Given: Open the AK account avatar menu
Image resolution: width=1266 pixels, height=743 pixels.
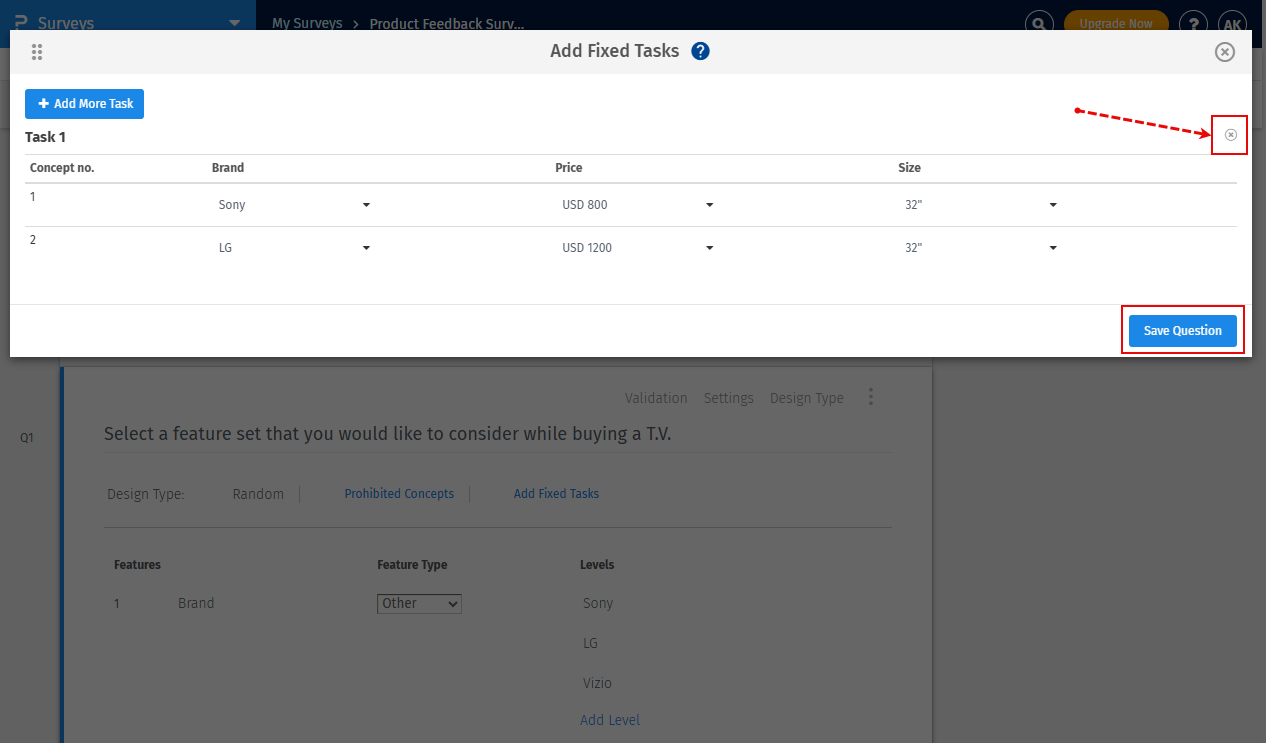Looking at the screenshot, I should tap(1232, 23).
